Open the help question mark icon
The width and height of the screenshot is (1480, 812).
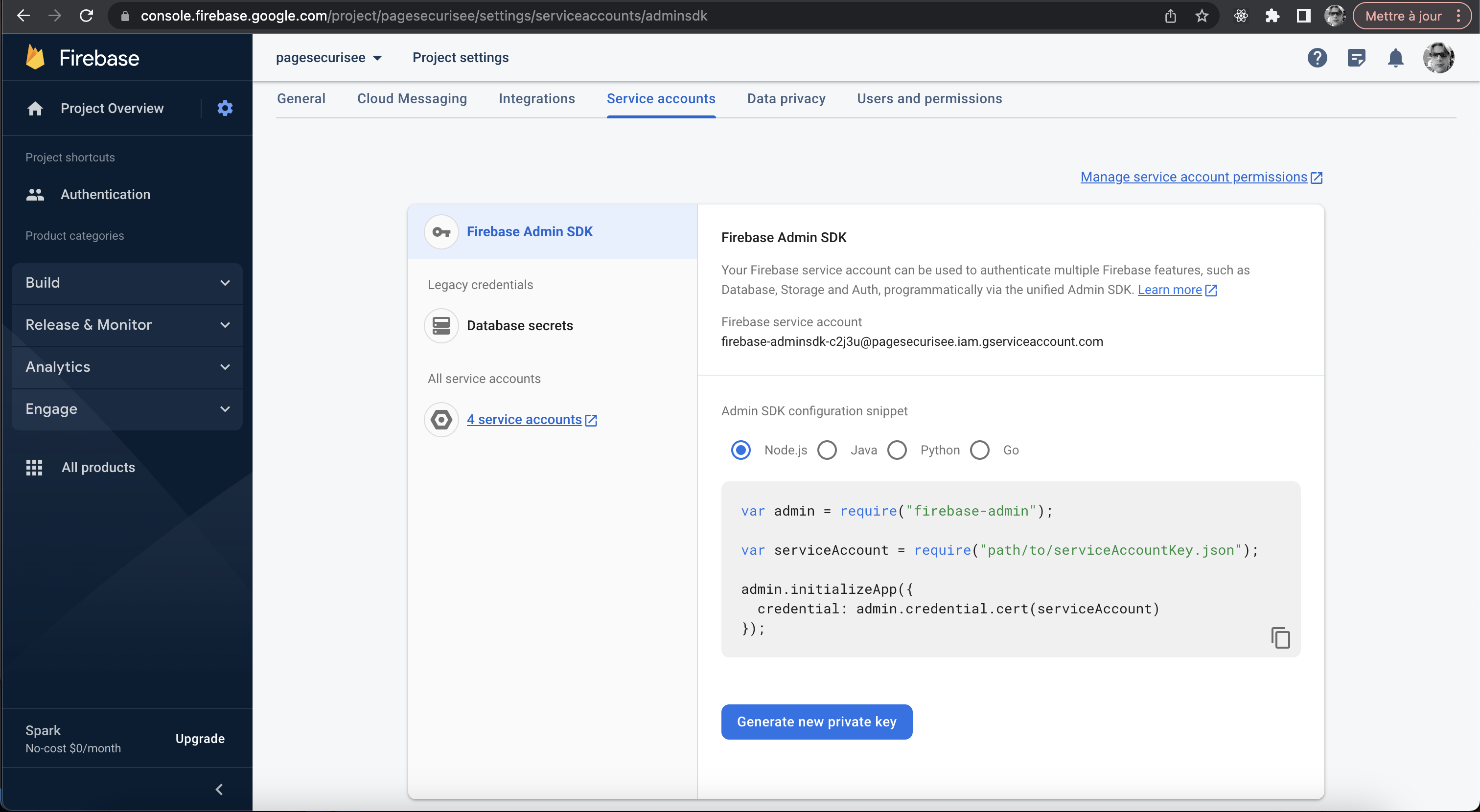(1317, 57)
